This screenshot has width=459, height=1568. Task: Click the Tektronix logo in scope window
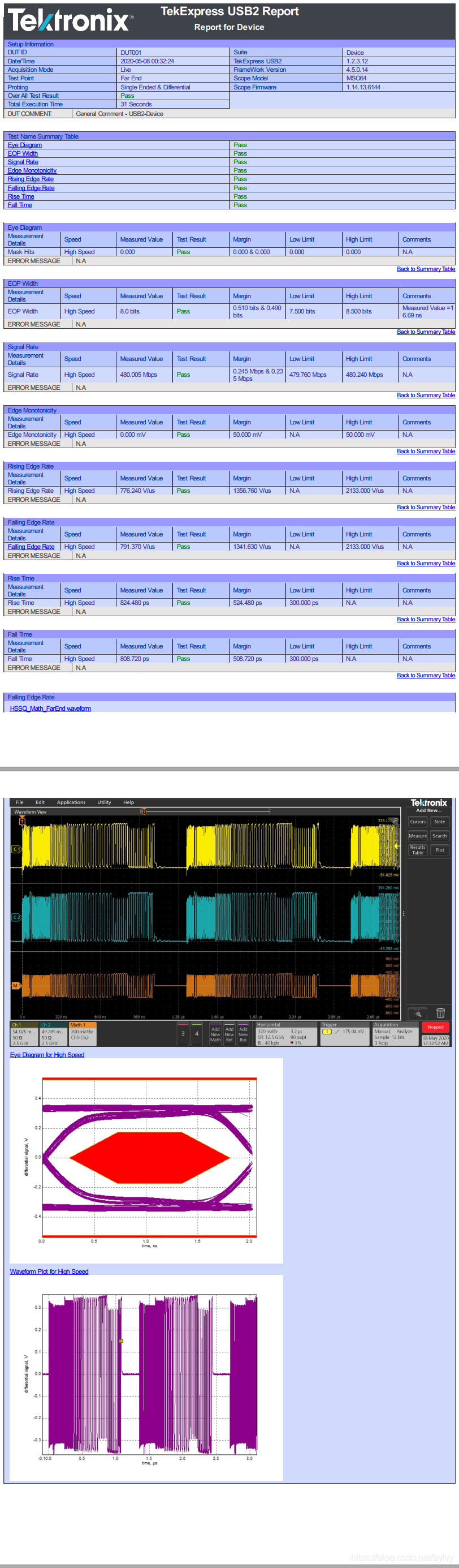coord(428,803)
